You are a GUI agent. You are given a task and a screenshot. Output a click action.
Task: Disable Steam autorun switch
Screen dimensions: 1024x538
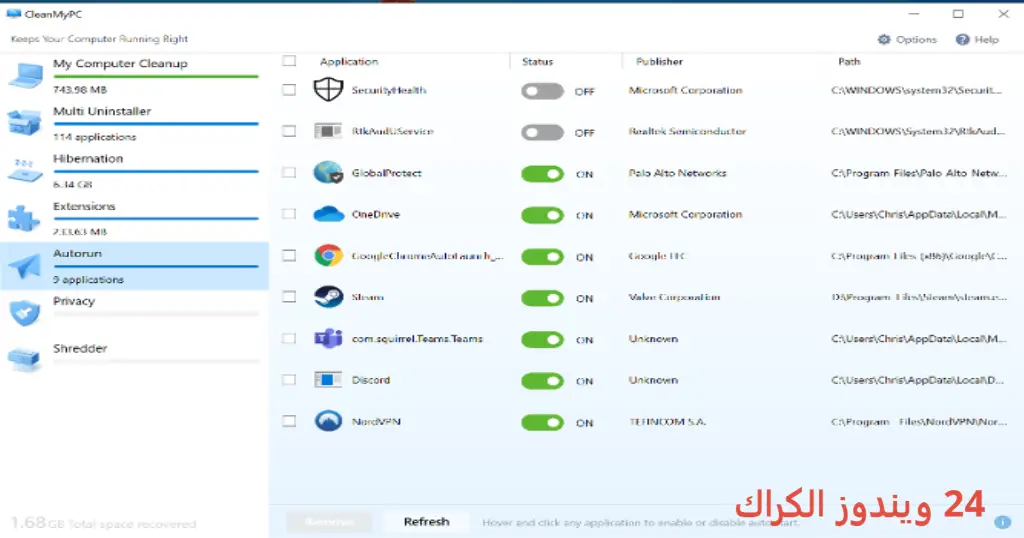(x=542, y=298)
